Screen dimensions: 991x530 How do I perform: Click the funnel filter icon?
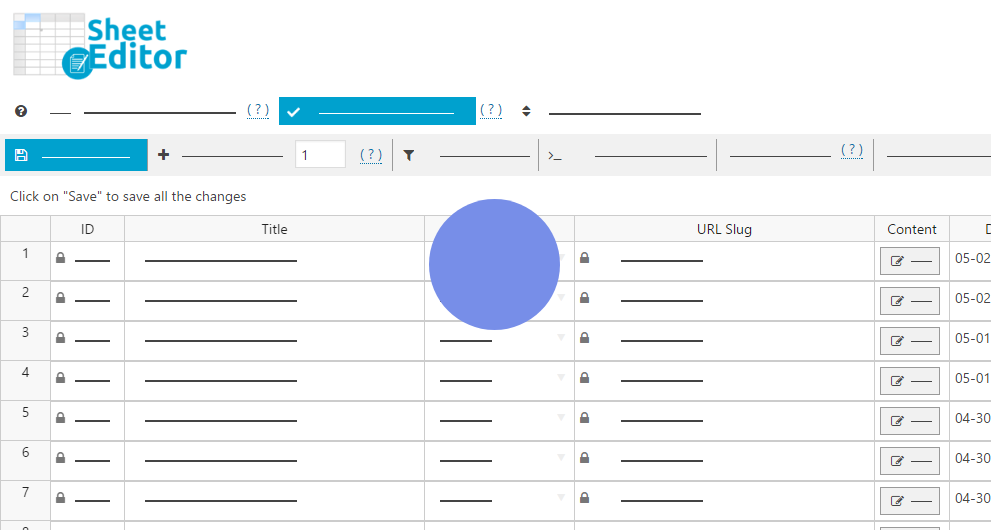coord(409,155)
